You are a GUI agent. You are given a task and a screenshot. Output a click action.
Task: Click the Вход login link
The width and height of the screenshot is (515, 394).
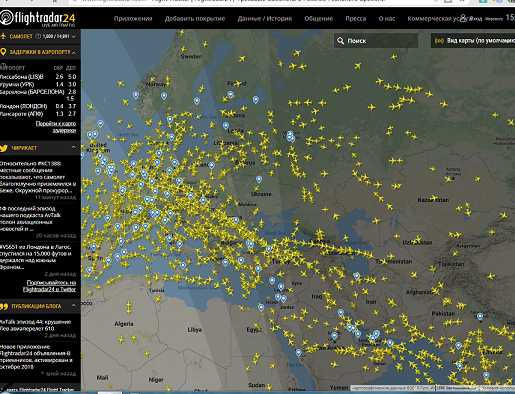(476, 19)
